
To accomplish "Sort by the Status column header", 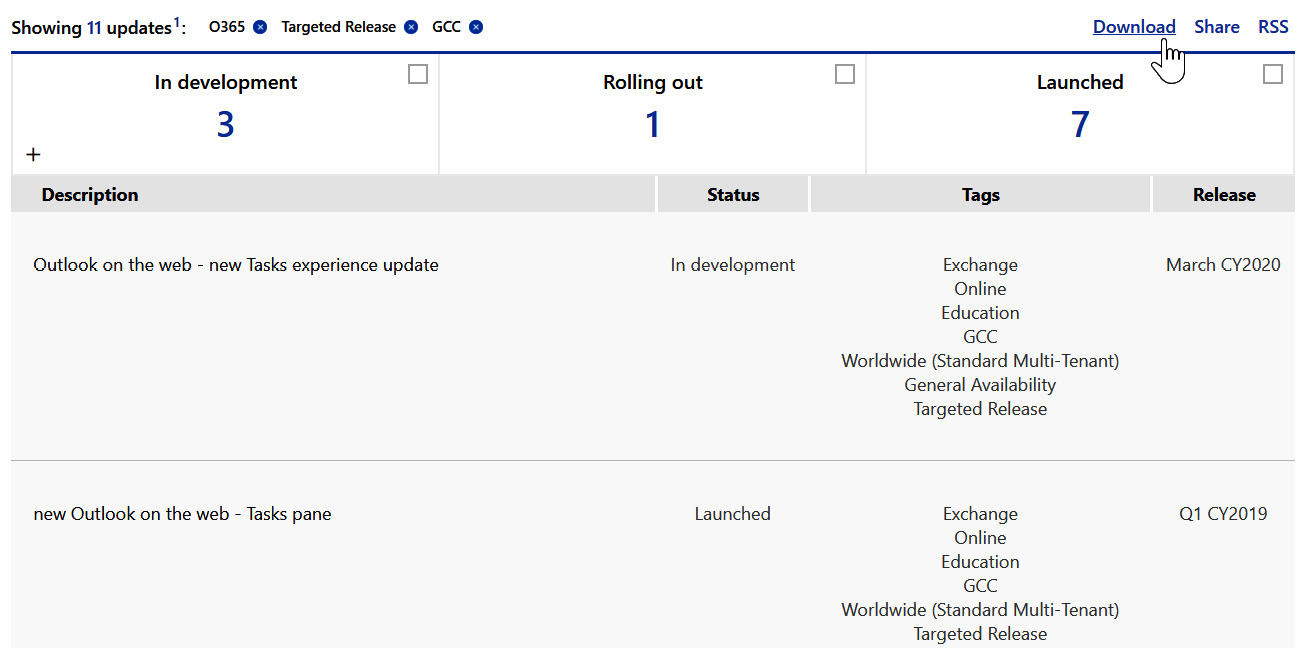I will click(x=733, y=195).
